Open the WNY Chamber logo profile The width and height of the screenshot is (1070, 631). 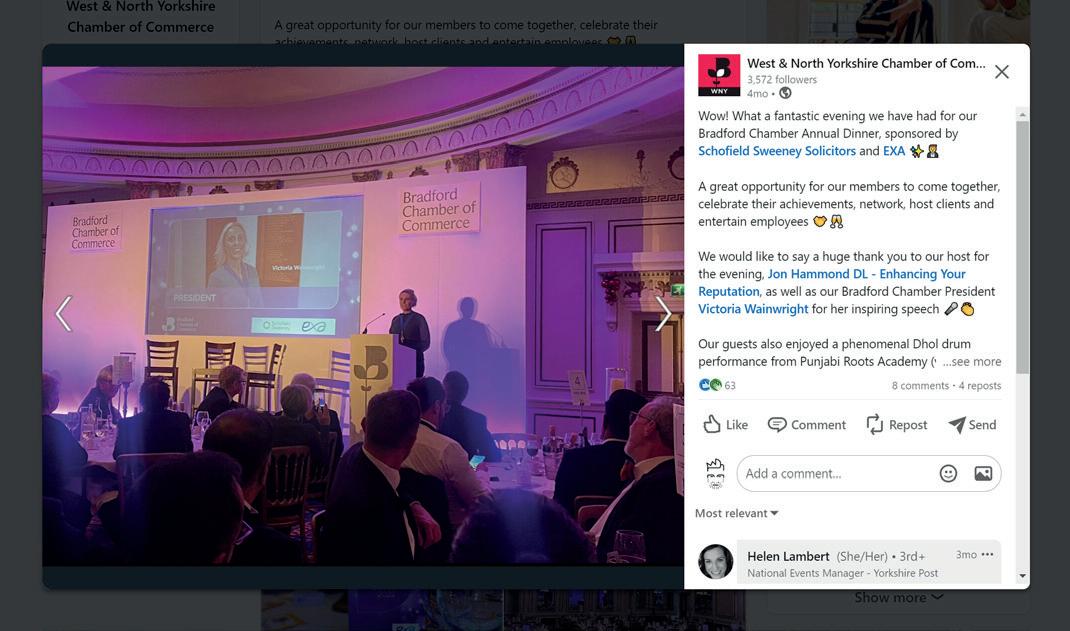coord(719,75)
